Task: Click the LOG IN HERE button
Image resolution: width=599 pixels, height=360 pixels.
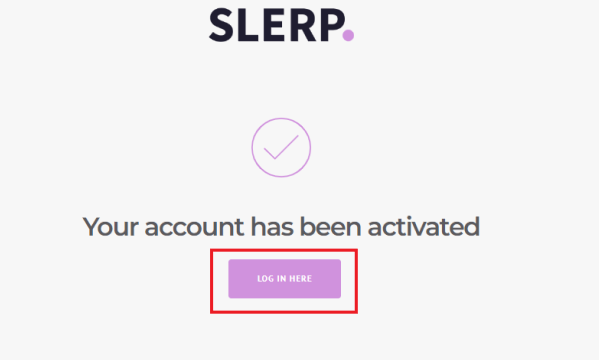Action: coord(285,279)
